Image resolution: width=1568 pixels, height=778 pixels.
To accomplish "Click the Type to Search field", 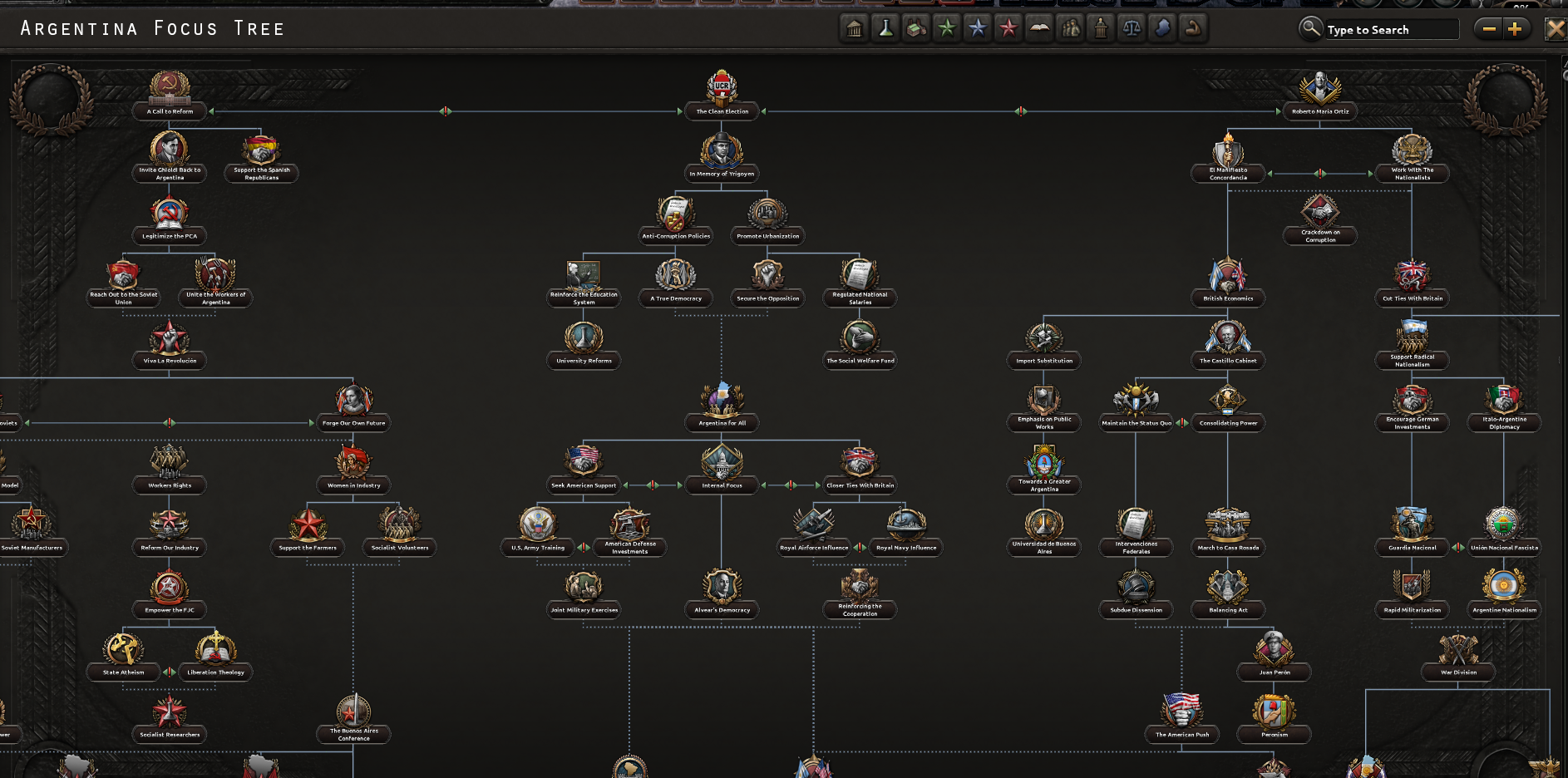I will pos(1391,30).
